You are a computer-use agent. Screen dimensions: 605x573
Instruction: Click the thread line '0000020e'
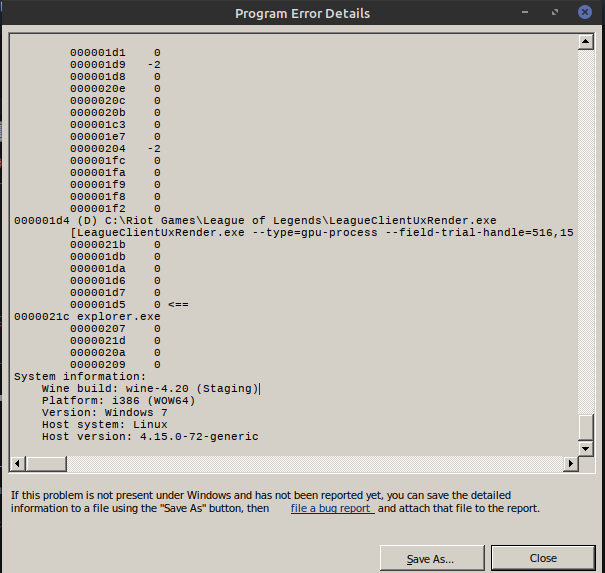tap(115, 89)
